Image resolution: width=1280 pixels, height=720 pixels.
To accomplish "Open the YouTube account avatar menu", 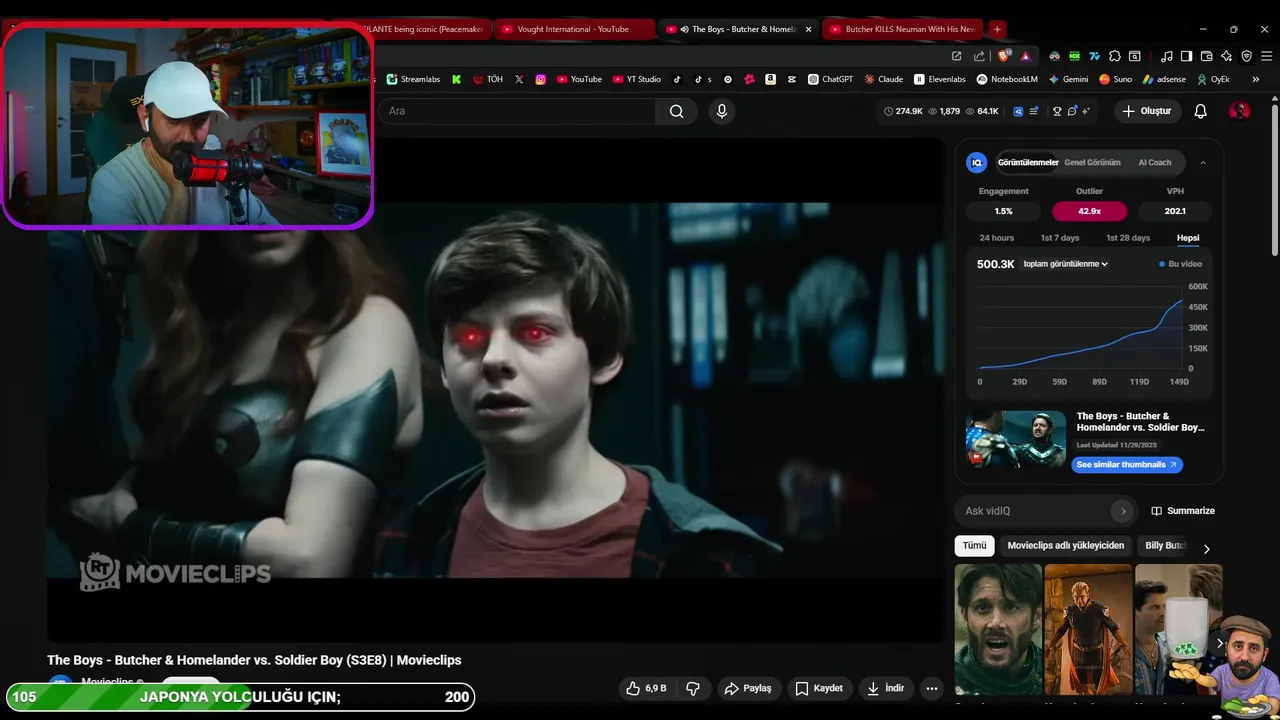I will (x=1239, y=111).
